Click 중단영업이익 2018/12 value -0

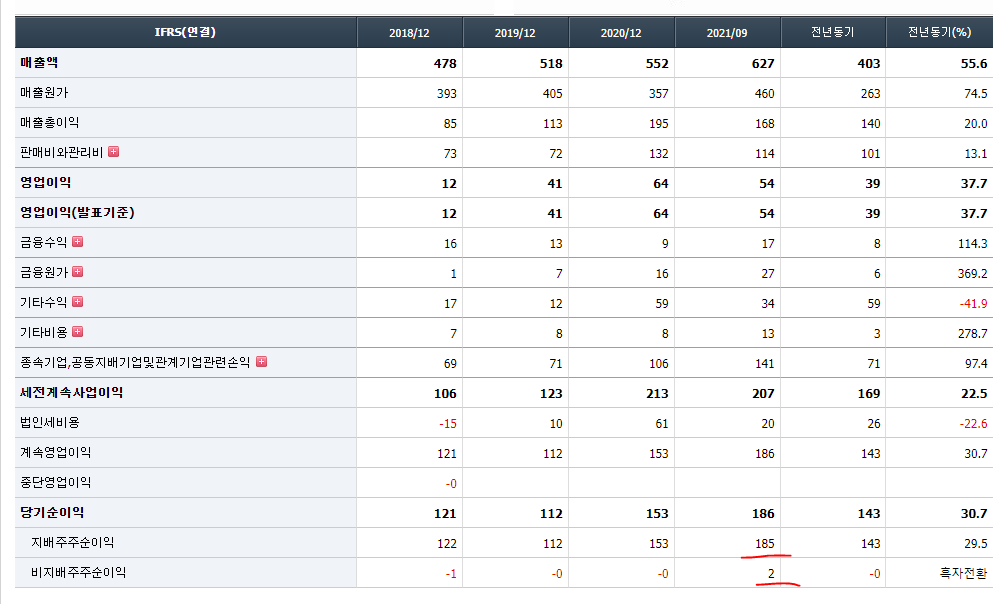[x=451, y=484]
